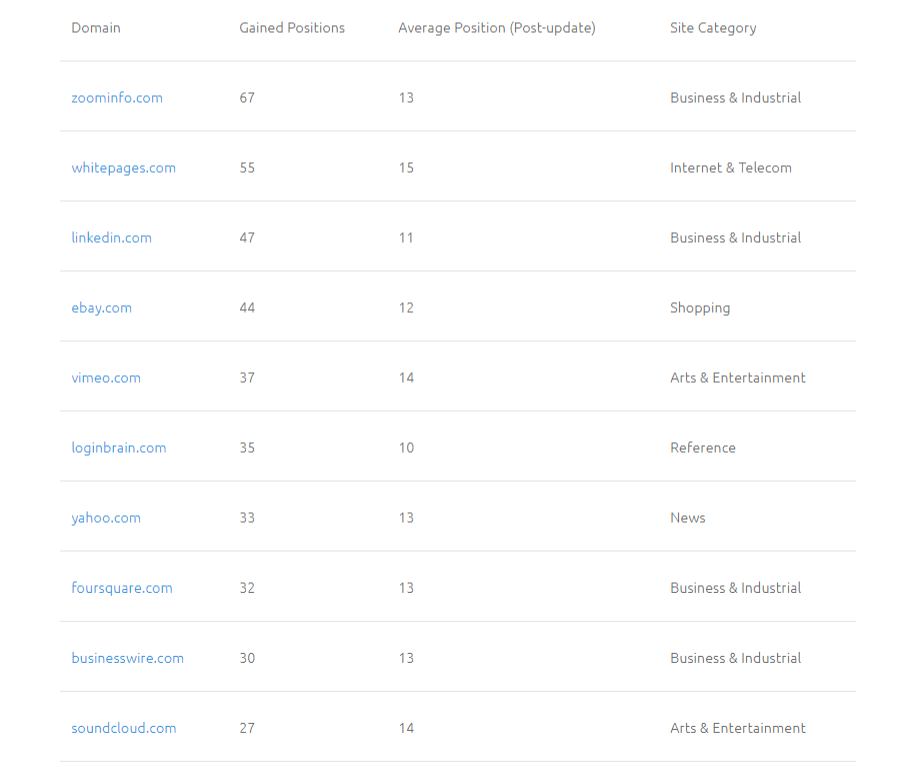Open linkedin.com listed under domains

tap(111, 238)
